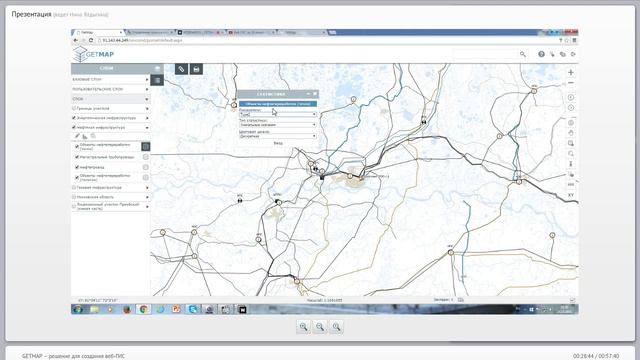Enable Московская область layer checkbox
The height and width of the screenshot is (360, 640).
[74, 197]
